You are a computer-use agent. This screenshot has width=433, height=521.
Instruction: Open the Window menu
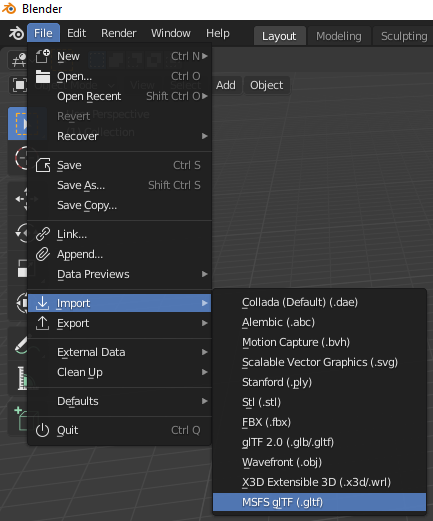(171, 33)
